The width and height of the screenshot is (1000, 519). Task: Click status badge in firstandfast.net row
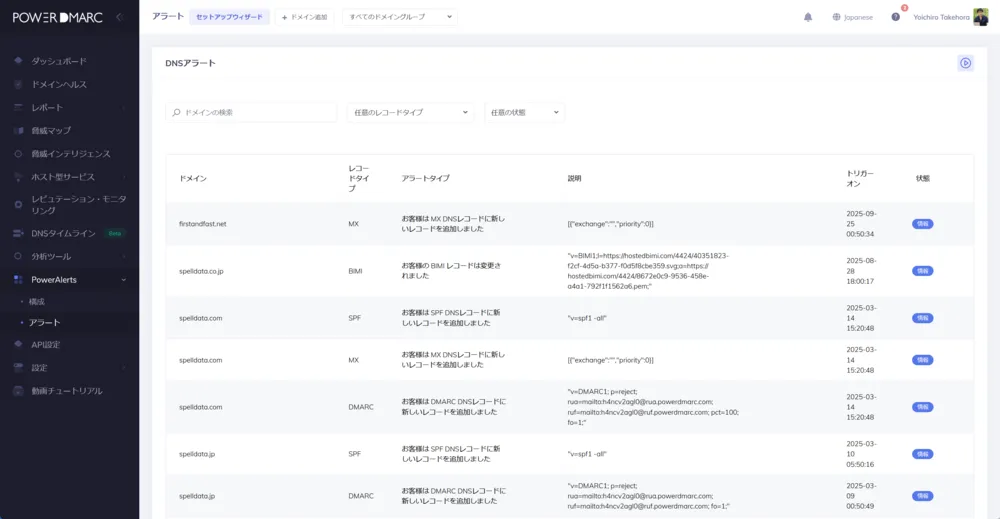click(922, 224)
